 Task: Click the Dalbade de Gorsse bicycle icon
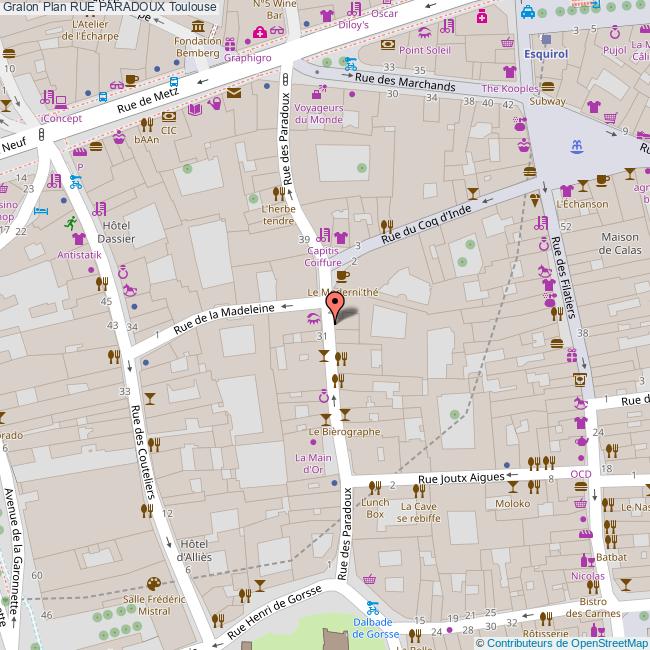click(x=372, y=606)
